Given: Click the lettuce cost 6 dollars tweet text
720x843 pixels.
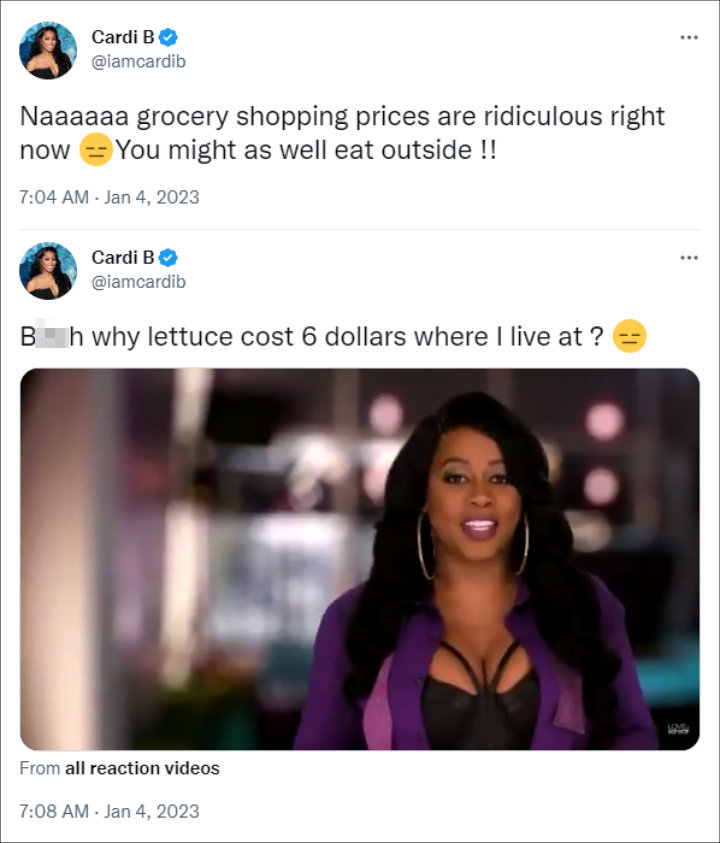Looking at the screenshot, I should (x=312, y=337).
